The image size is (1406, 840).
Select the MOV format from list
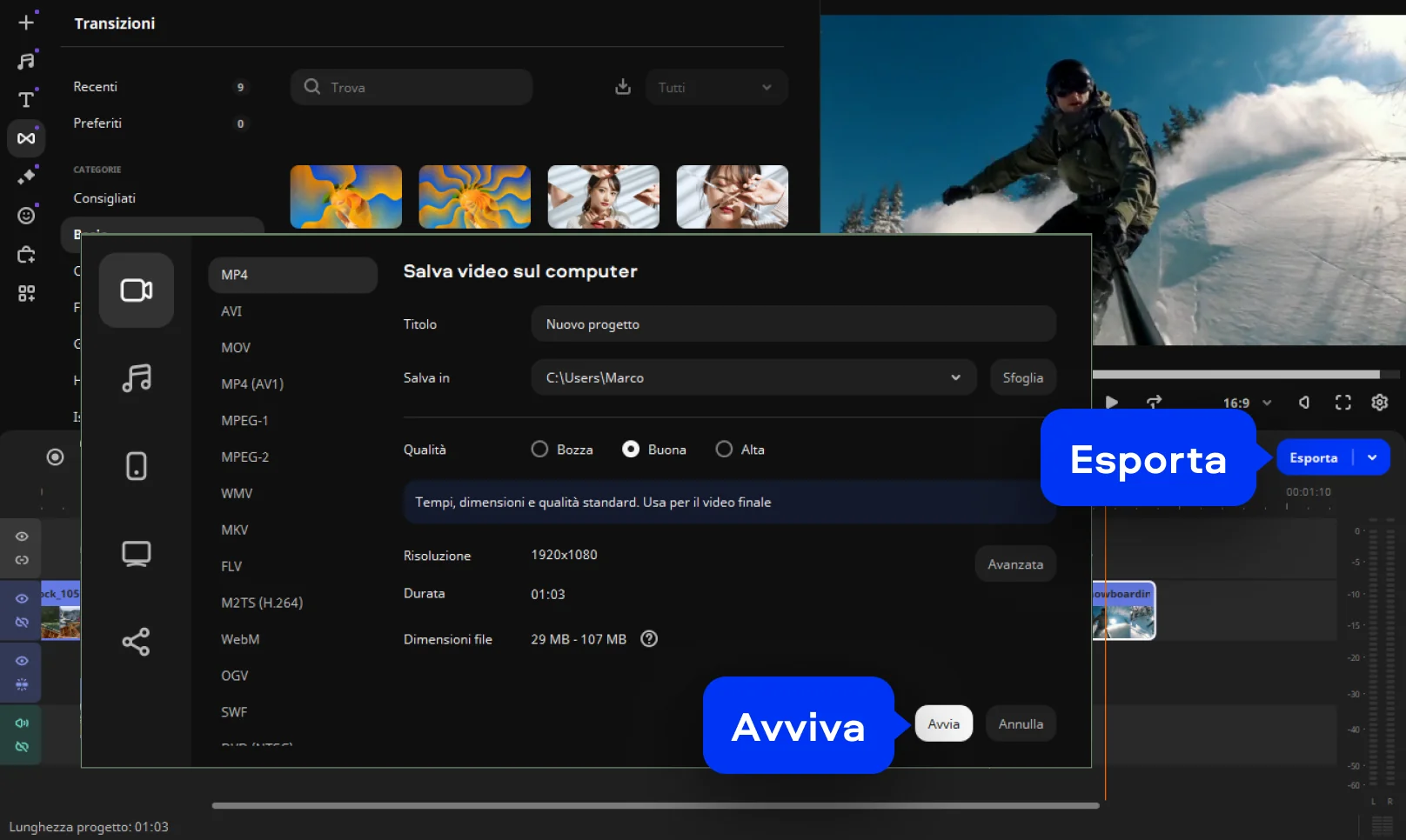pos(236,348)
